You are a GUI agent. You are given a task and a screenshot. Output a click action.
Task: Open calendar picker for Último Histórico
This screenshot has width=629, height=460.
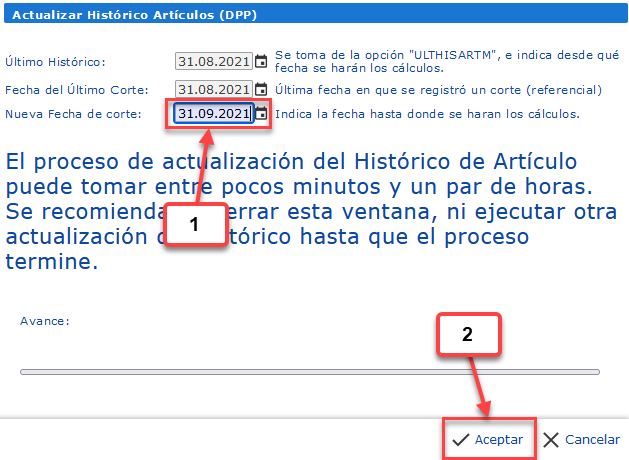pos(261,61)
